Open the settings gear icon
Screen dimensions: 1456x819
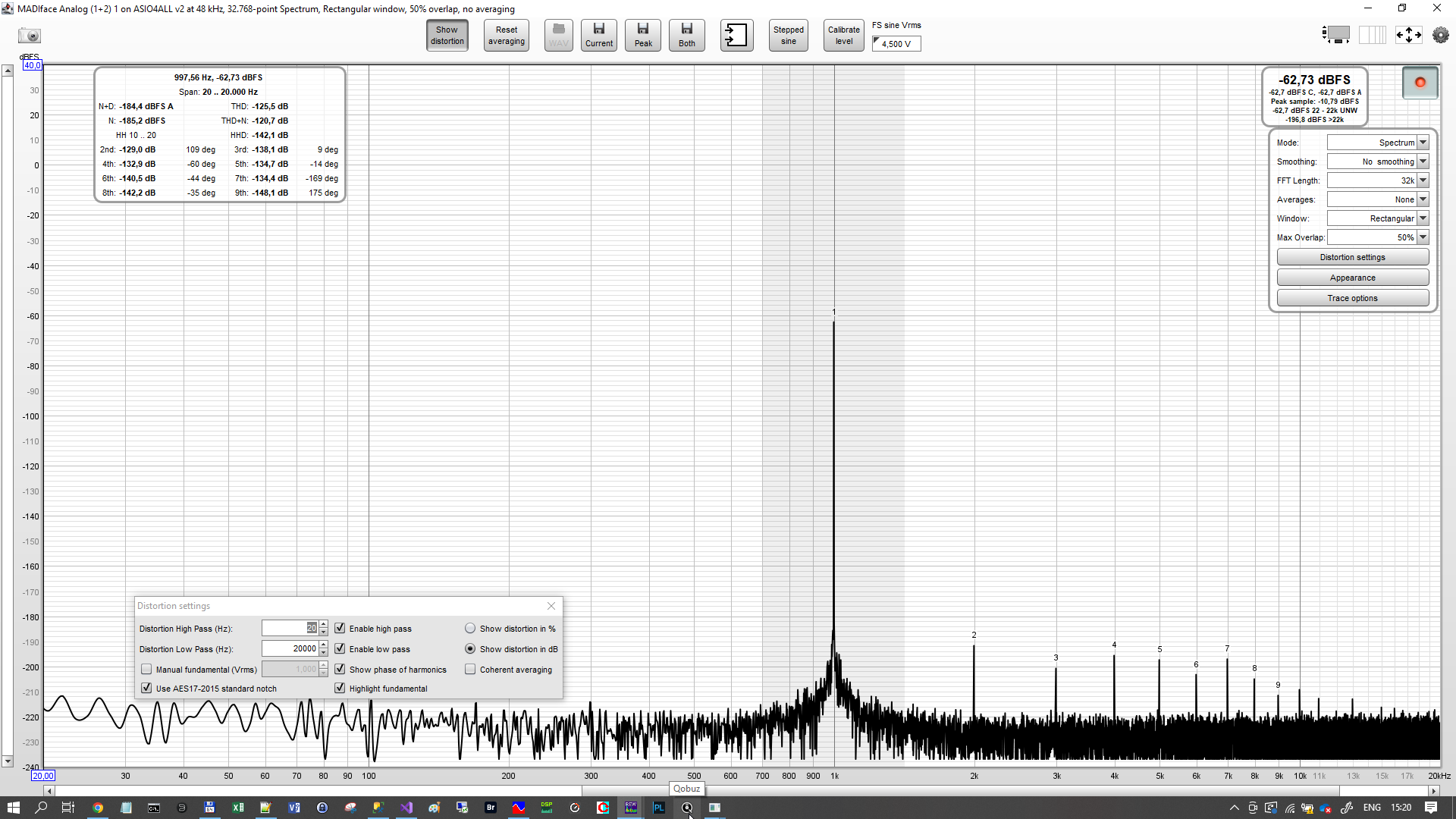(x=1440, y=35)
